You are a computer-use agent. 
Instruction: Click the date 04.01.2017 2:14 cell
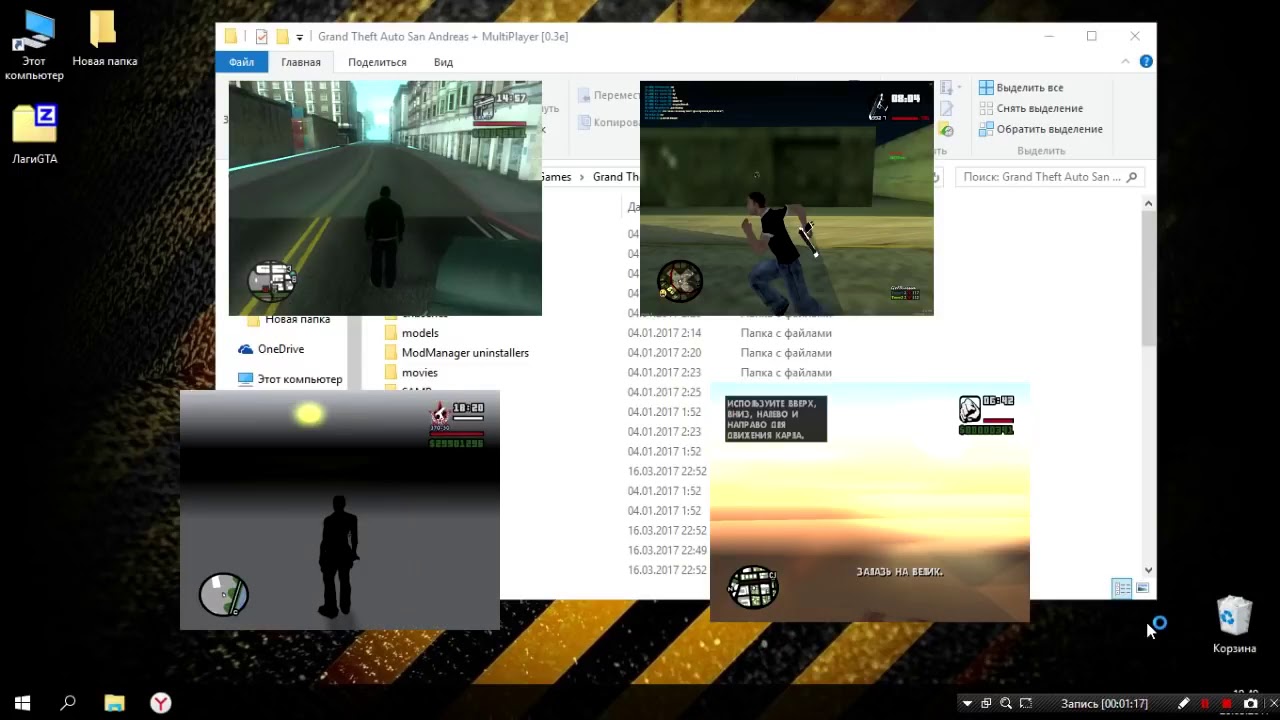664,333
